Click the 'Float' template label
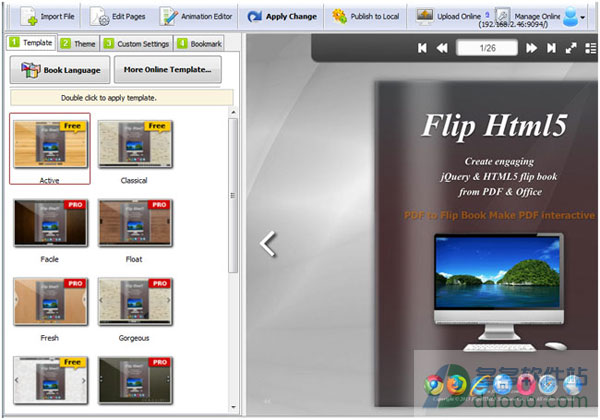The image size is (600, 420). click(x=134, y=259)
